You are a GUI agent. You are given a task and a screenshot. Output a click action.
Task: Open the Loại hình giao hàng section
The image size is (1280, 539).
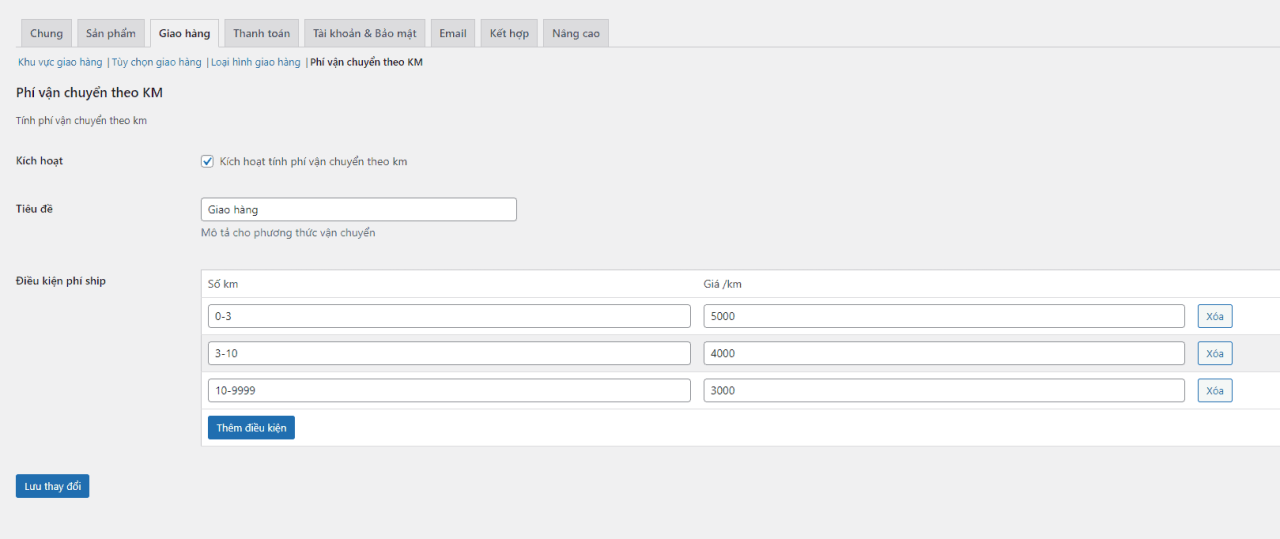pyautogui.click(x=255, y=62)
